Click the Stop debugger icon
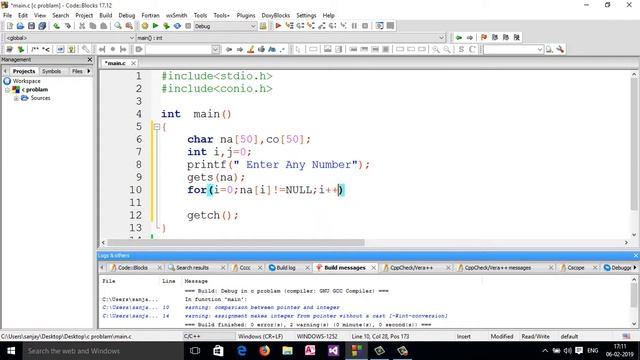Screen dimensions: 640x360 coord(365,26)
